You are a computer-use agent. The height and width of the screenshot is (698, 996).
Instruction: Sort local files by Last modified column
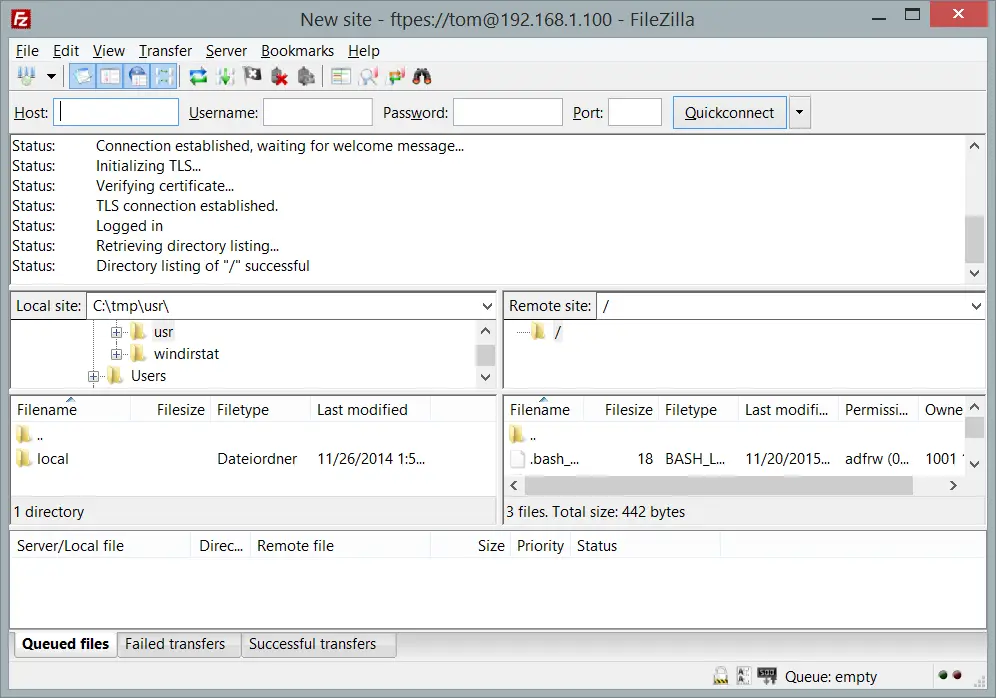[370, 410]
